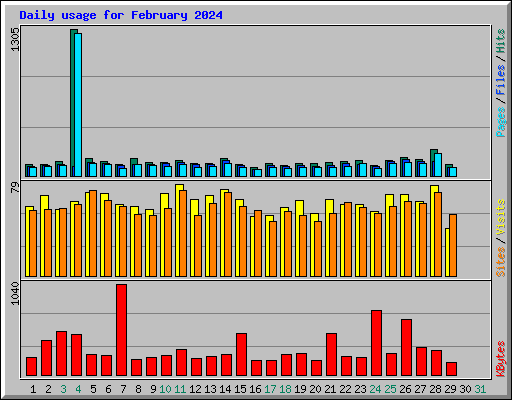This screenshot has height=400, width=512.
Task: Click the 79 sites axis value
Action: point(15,187)
